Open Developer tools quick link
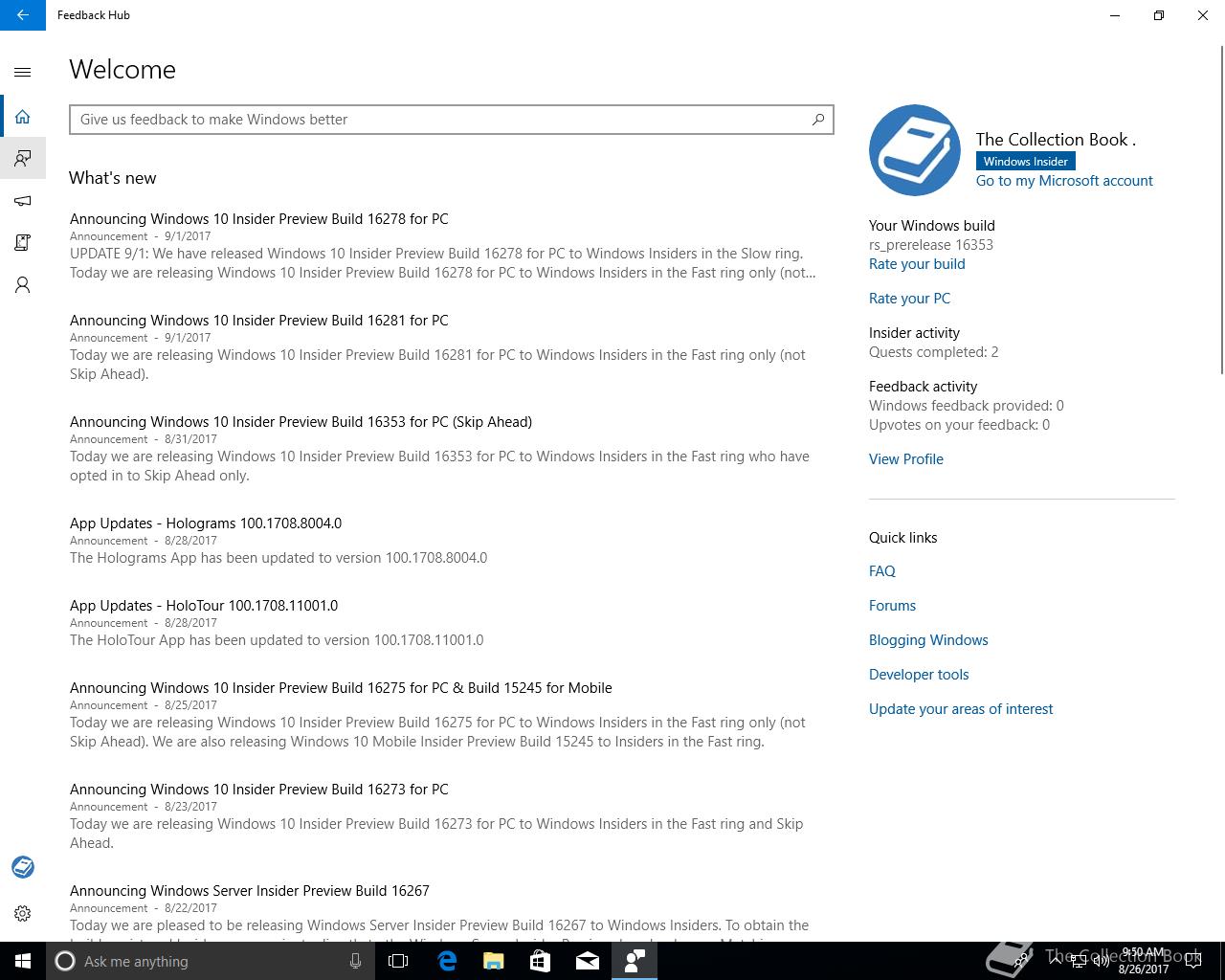This screenshot has width=1225, height=980. click(x=919, y=675)
